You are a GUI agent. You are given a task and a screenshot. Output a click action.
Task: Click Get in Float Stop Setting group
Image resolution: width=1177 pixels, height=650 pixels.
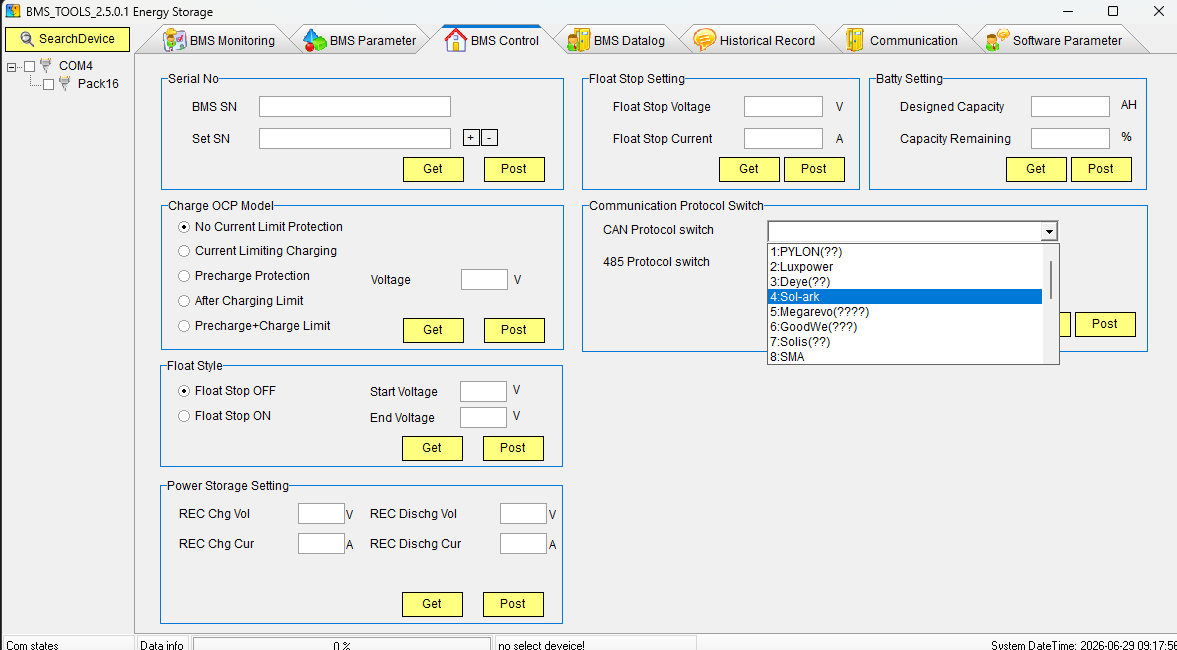[749, 169]
